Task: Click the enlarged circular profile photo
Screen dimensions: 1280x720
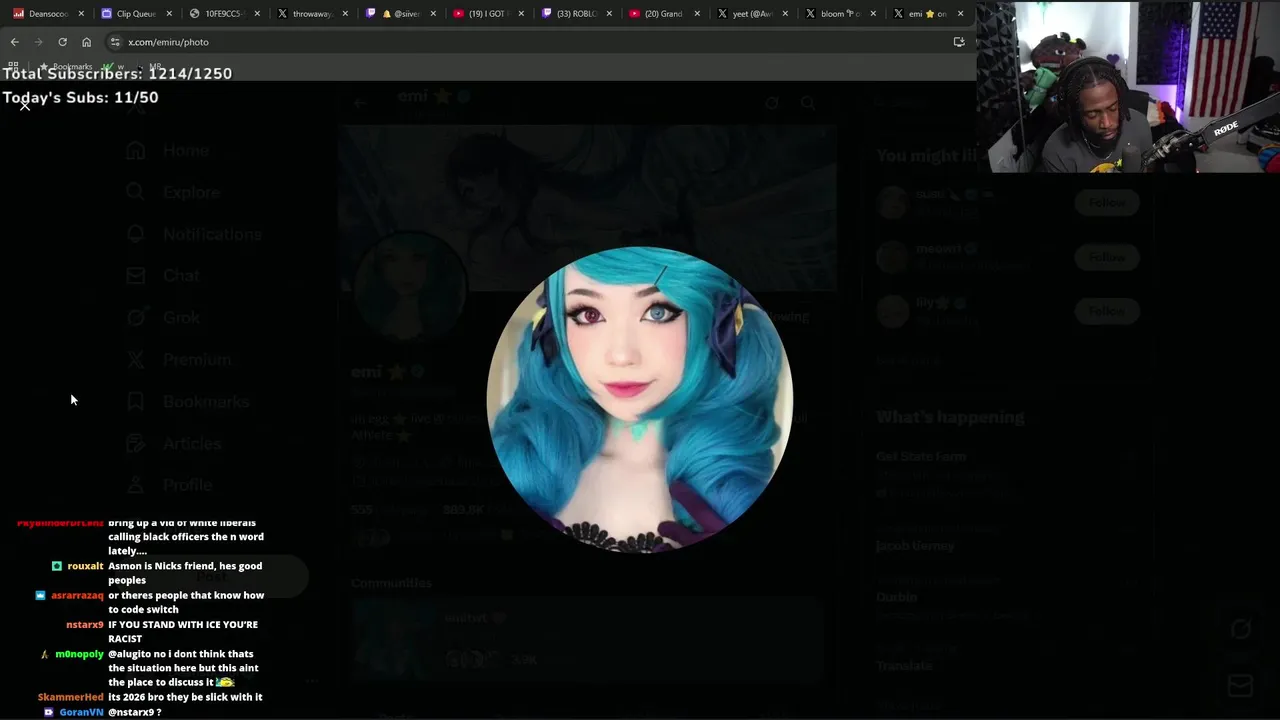Action: coord(640,400)
